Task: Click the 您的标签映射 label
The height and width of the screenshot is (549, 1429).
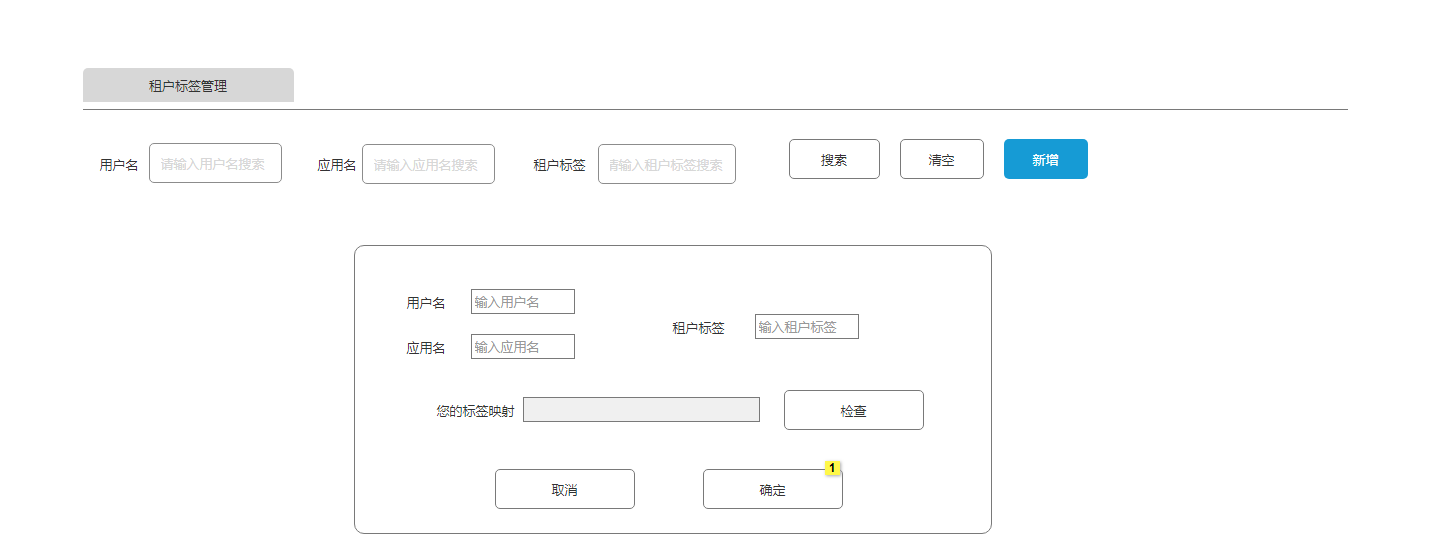Action: point(475,410)
